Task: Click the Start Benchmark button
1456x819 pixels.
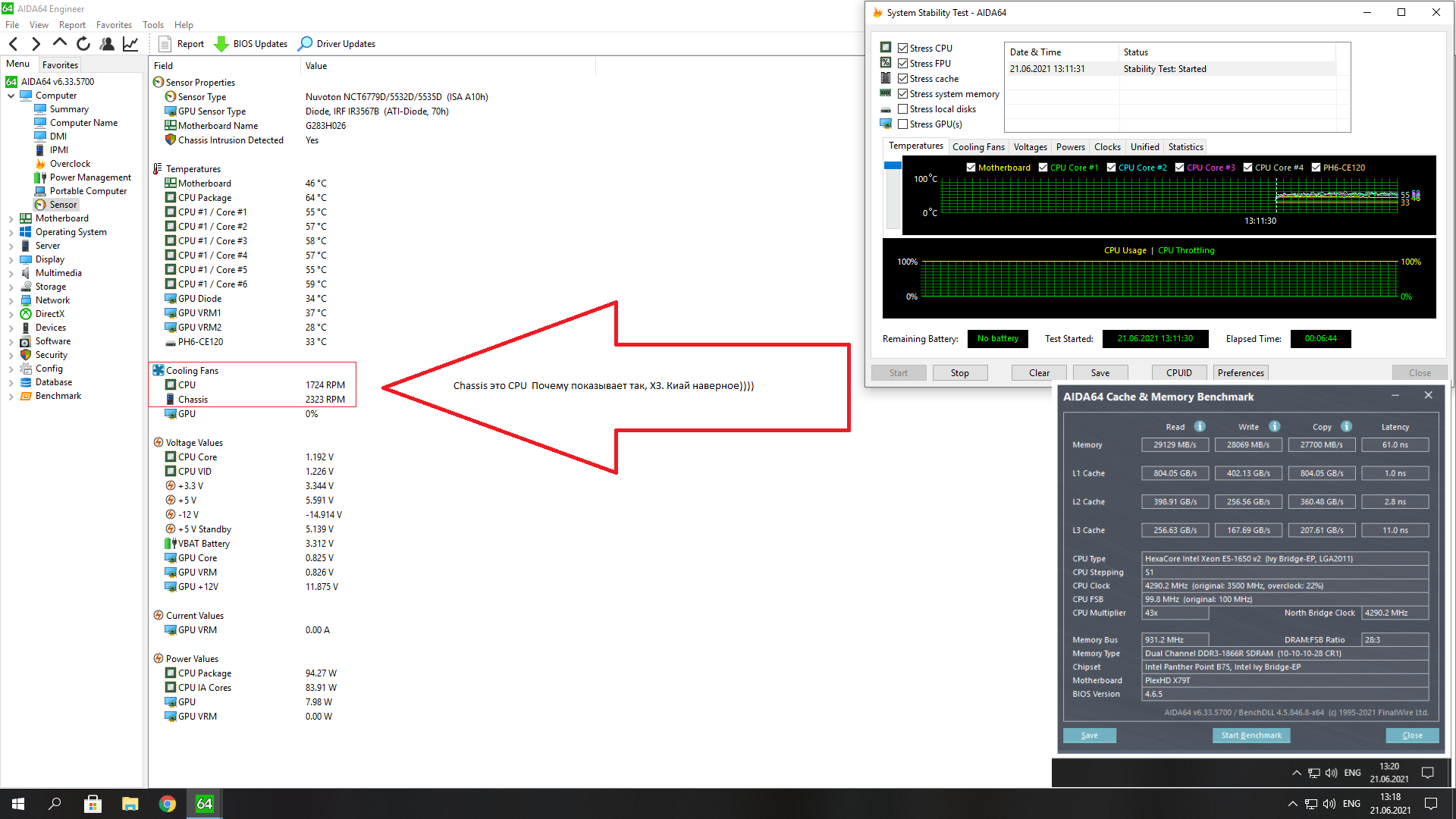Action: (x=1250, y=735)
